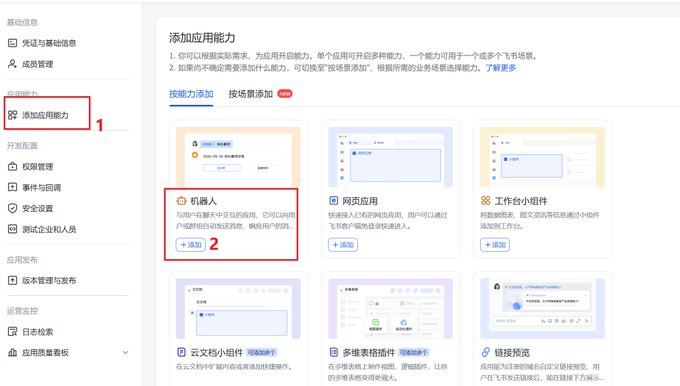Click the 测试企业和人员 icon
The image size is (680, 386).
pyautogui.click(x=13, y=229)
